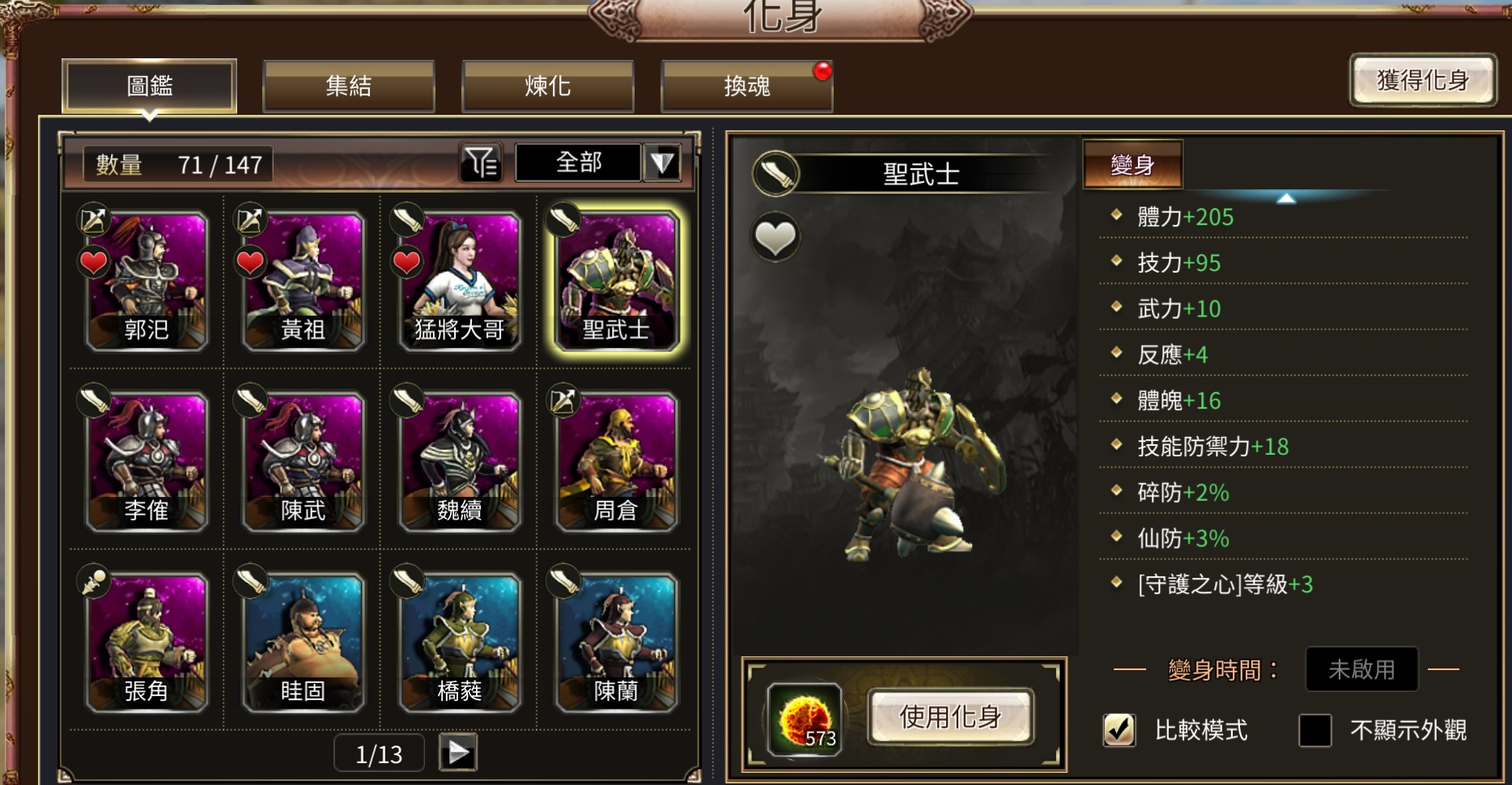The width and height of the screenshot is (1512, 785).
Task: Enable the 不顯示外觀 checkbox
Action: (x=1315, y=730)
